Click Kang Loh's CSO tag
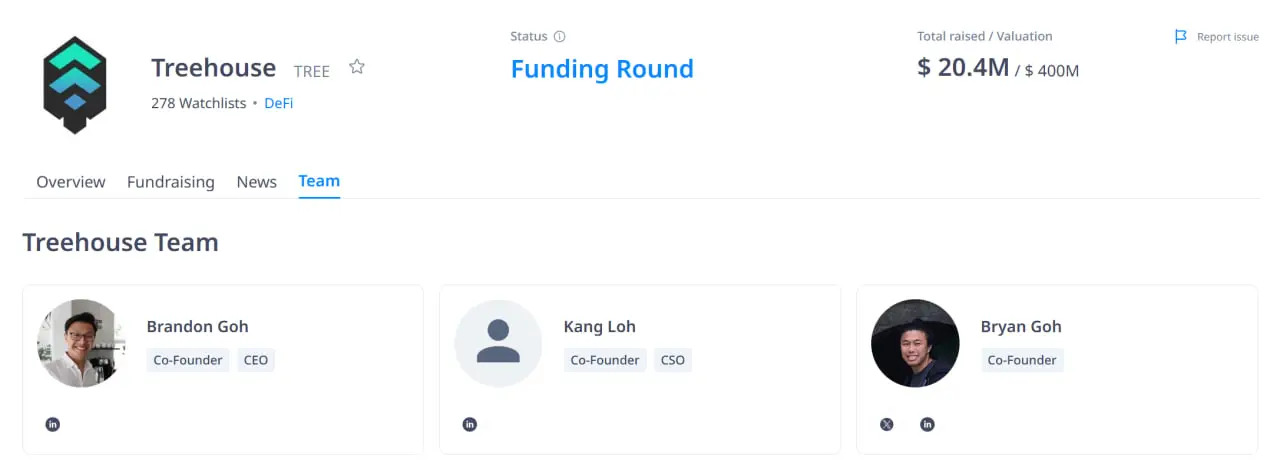This screenshot has height=475, width=1280. click(x=673, y=360)
